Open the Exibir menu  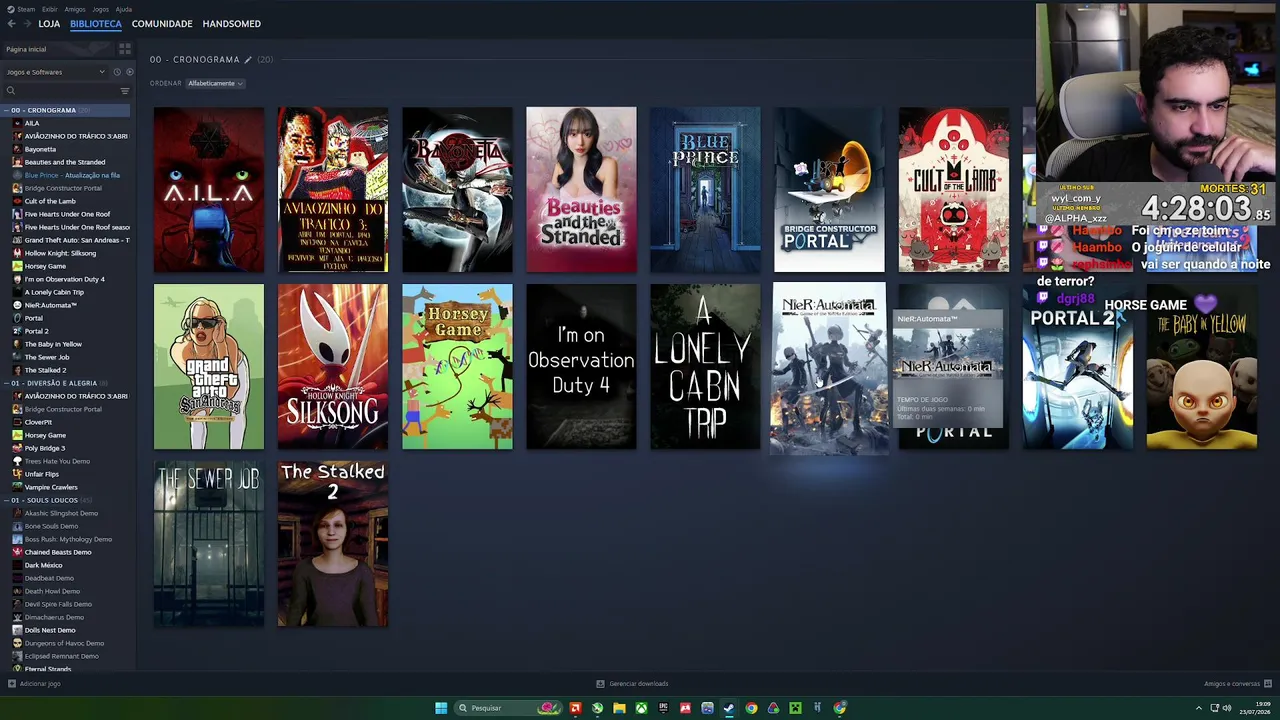(x=49, y=9)
